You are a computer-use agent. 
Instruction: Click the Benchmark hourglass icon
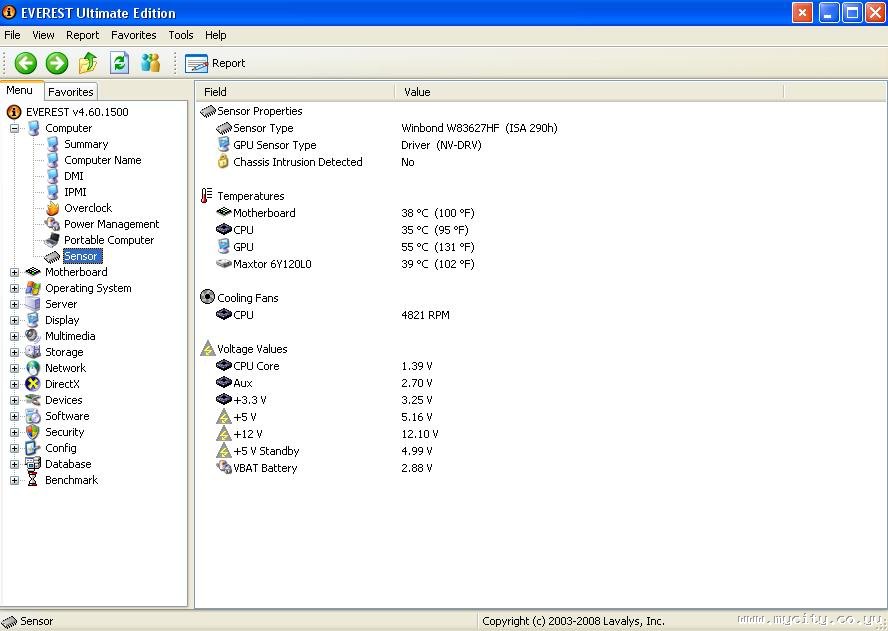point(33,480)
